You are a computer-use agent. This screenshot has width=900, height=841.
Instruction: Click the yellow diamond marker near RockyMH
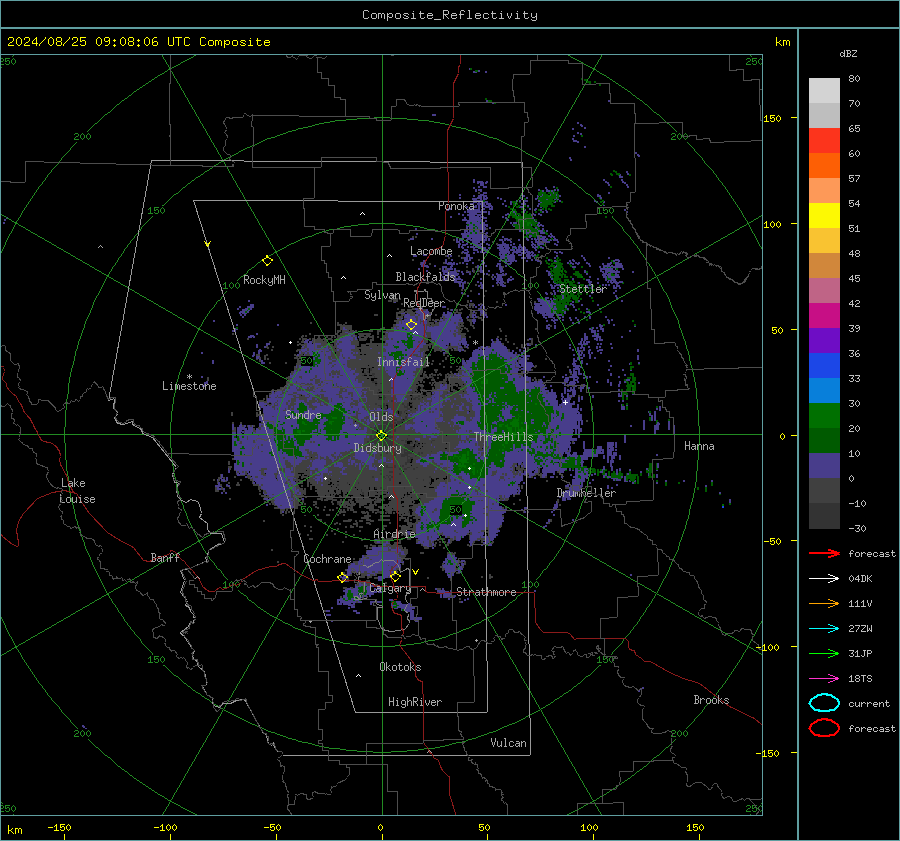(267, 261)
